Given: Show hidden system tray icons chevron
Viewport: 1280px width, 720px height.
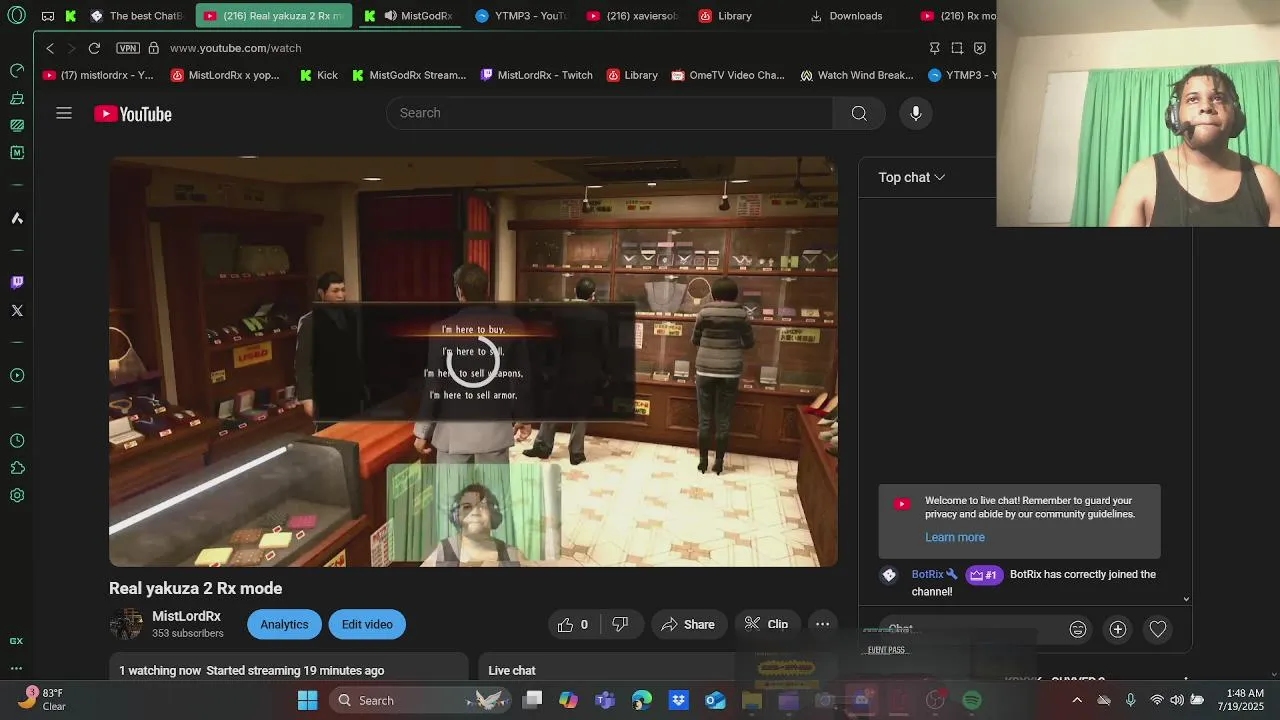Looking at the screenshot, I should [1077, 700].
